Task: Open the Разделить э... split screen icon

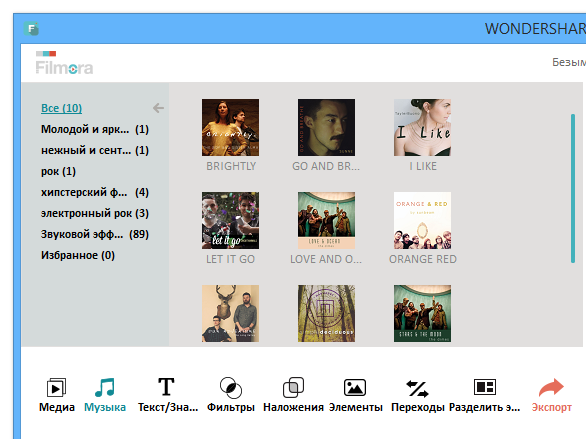Action: [x=485, y=387]
